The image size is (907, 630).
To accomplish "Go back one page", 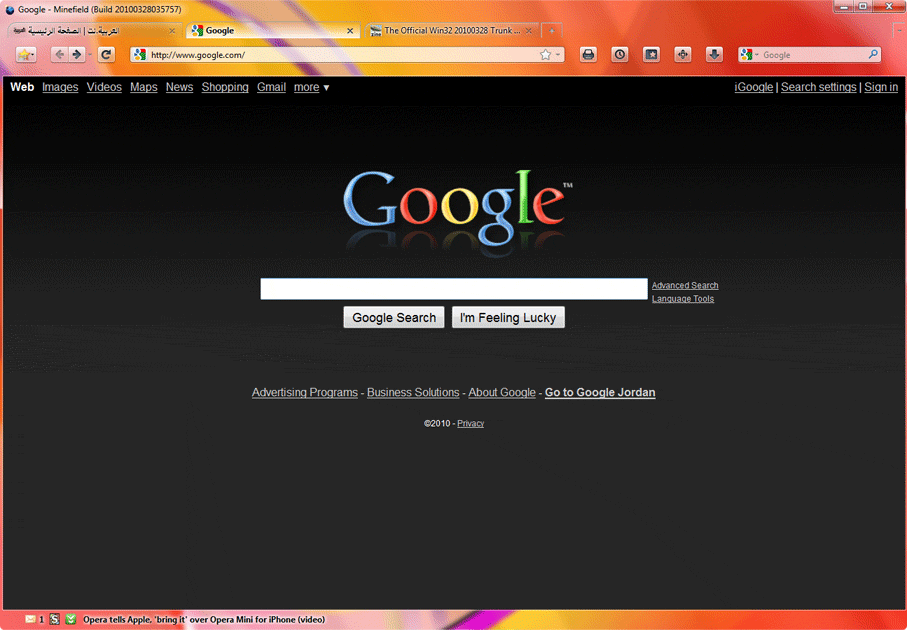I will (59, 55).
